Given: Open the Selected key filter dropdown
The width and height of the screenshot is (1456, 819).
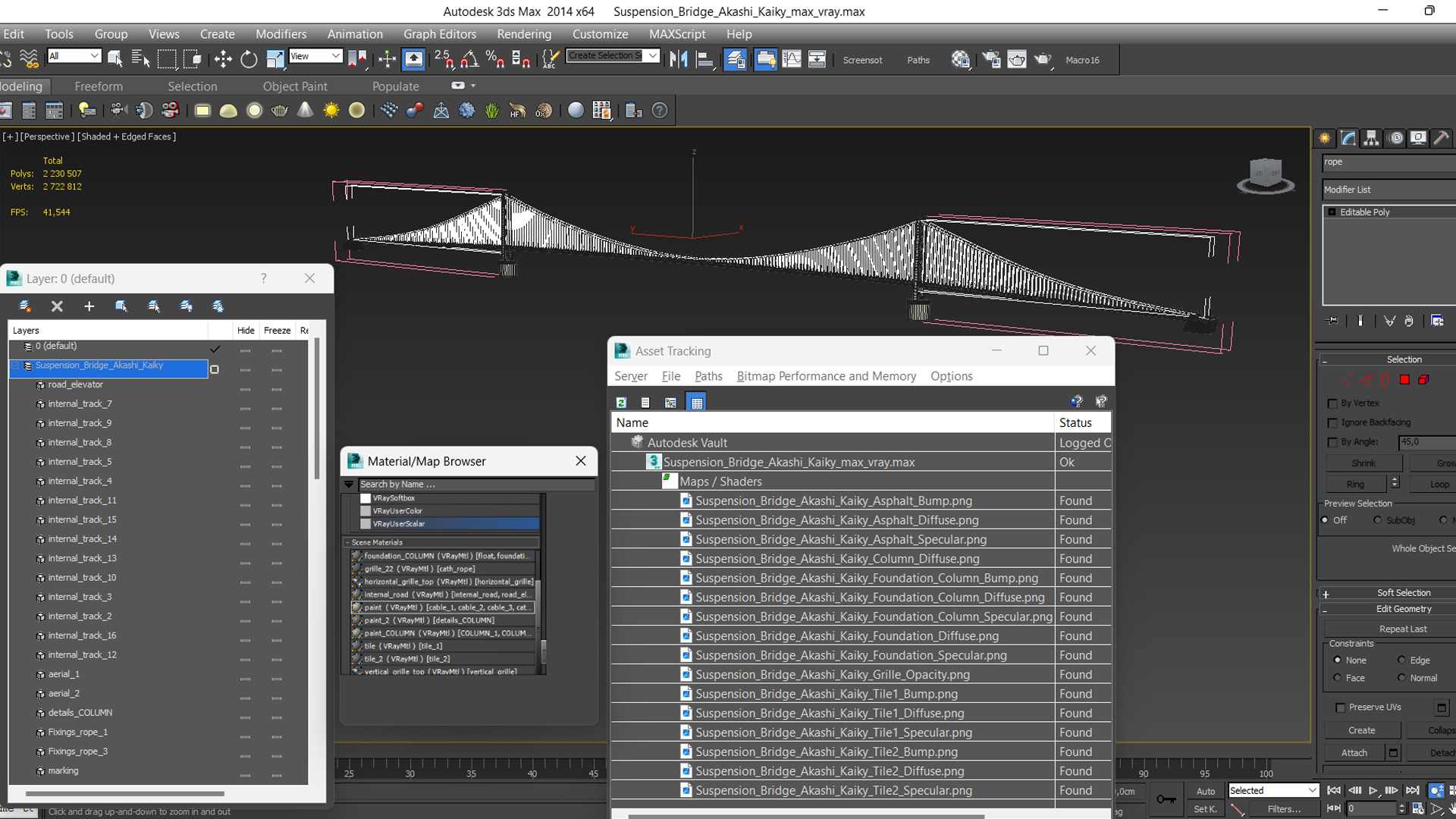Looking at the screenshot, I should (1274, 790).
